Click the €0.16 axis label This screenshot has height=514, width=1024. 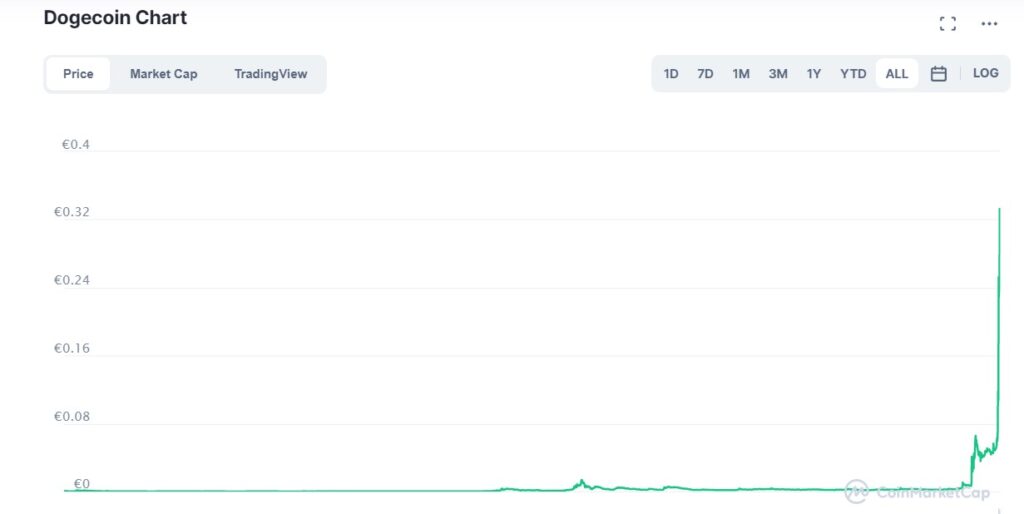(x=72, y=348)
